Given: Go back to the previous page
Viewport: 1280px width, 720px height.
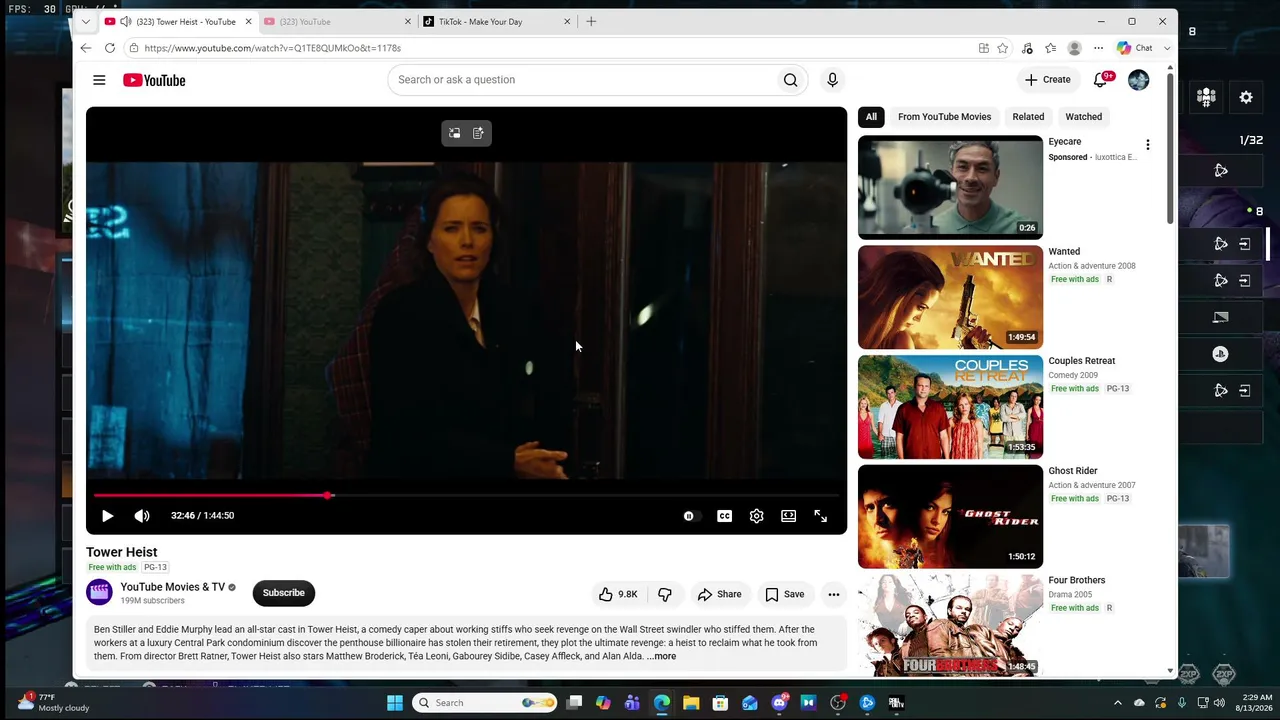Looking at the screenshot, I should (x=86, y=48).
